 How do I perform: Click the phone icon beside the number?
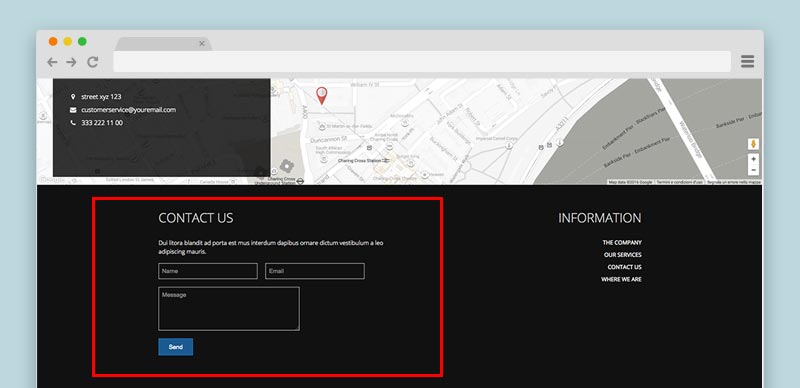click(x=73, y=123)
